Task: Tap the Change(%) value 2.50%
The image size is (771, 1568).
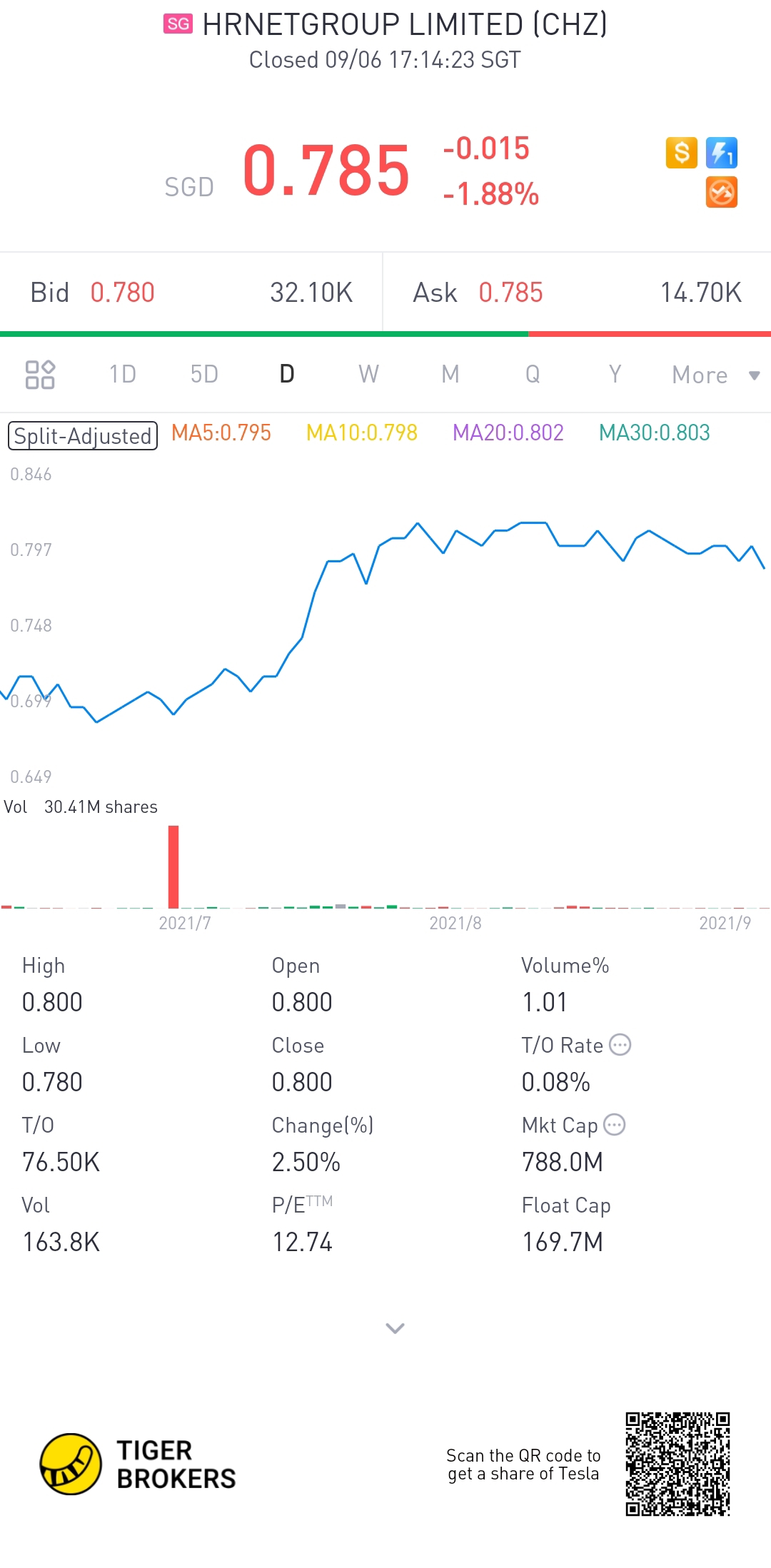Action: click(306, 1163)
